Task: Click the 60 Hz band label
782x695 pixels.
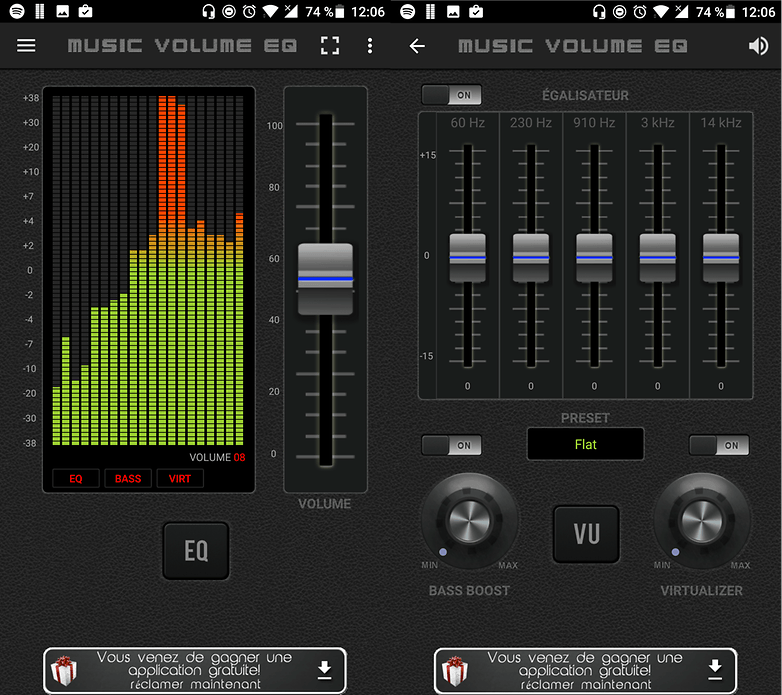Action: pos(468,123)
